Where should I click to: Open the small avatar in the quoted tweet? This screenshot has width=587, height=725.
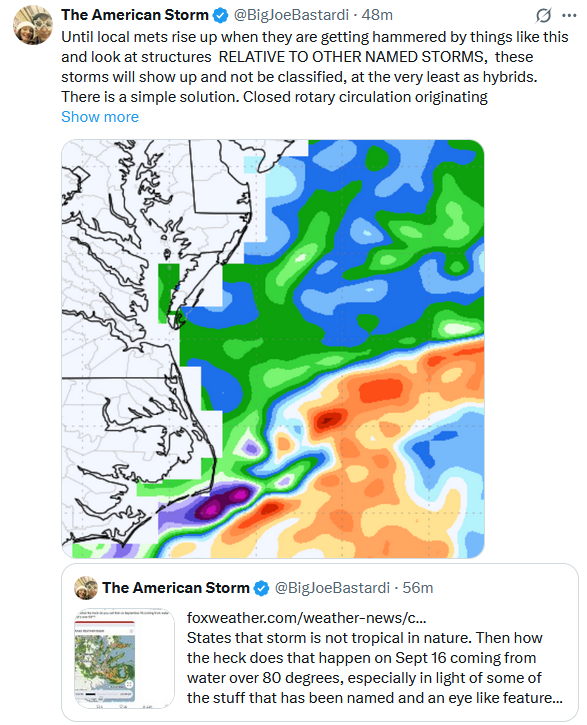[86, 588]
